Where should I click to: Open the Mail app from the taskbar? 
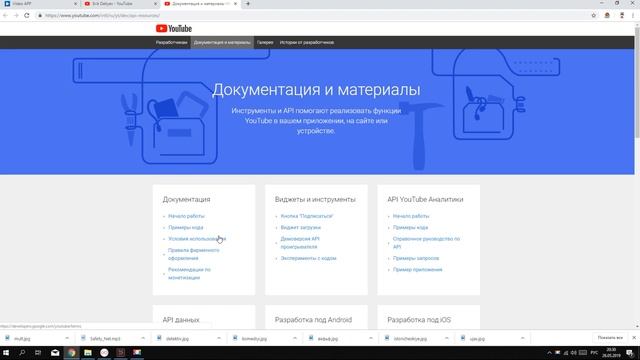pyautogui.click(x=55, y=353)
